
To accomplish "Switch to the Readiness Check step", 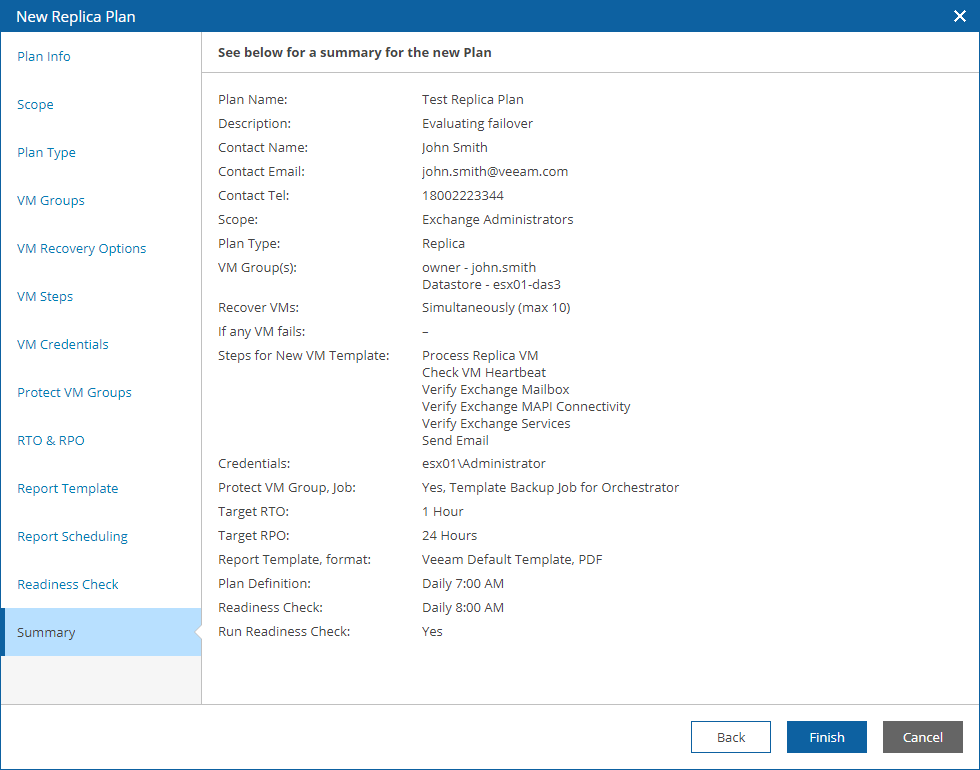I will coord(68,584).
